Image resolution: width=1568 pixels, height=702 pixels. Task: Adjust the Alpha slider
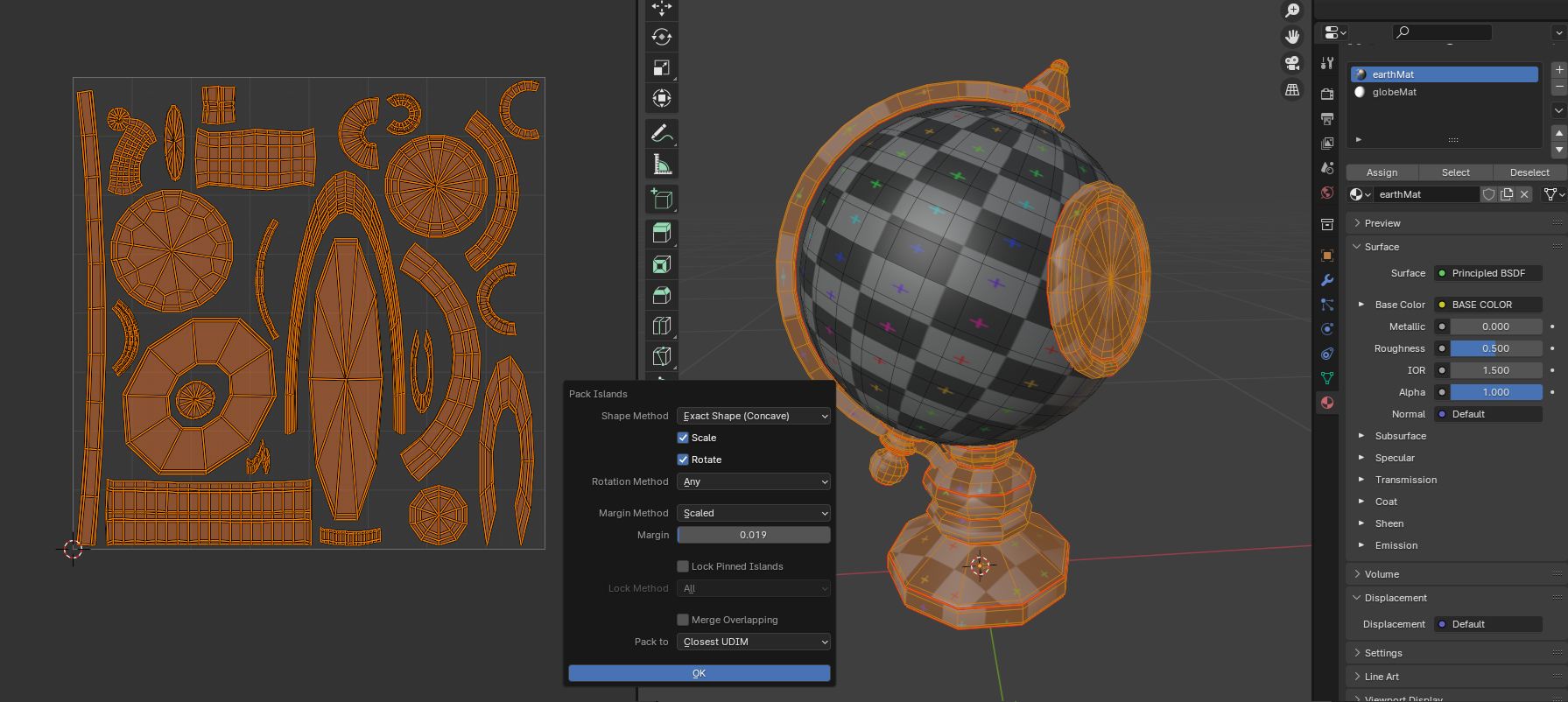[1496, 392]
